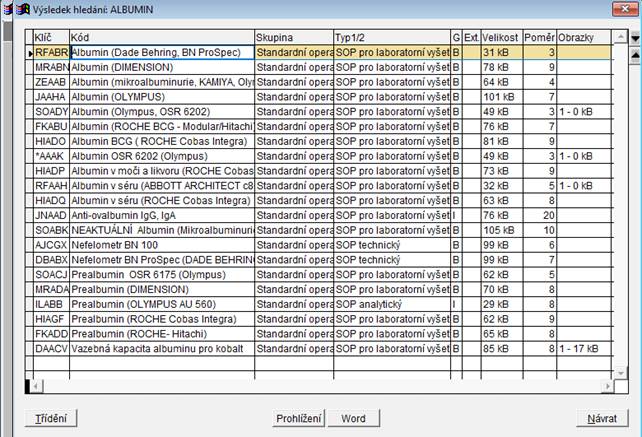The height and width of the screenshot is (437, 642).
Task: Click the Velikost column header
Action: click(501, 37)
